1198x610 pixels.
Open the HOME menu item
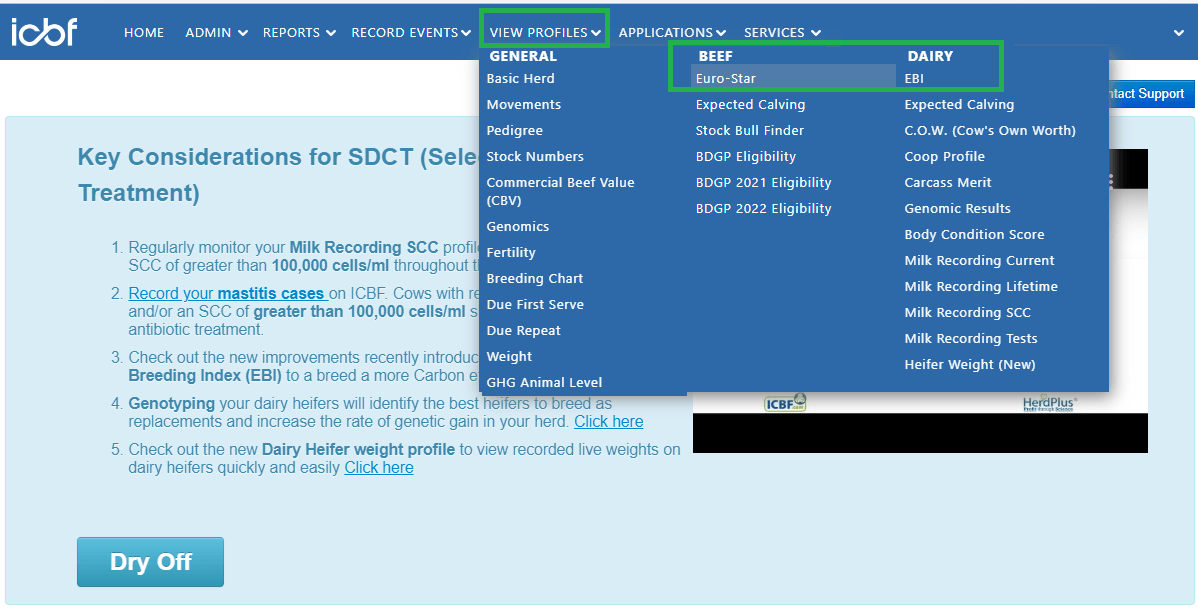(x=144, y=33)
